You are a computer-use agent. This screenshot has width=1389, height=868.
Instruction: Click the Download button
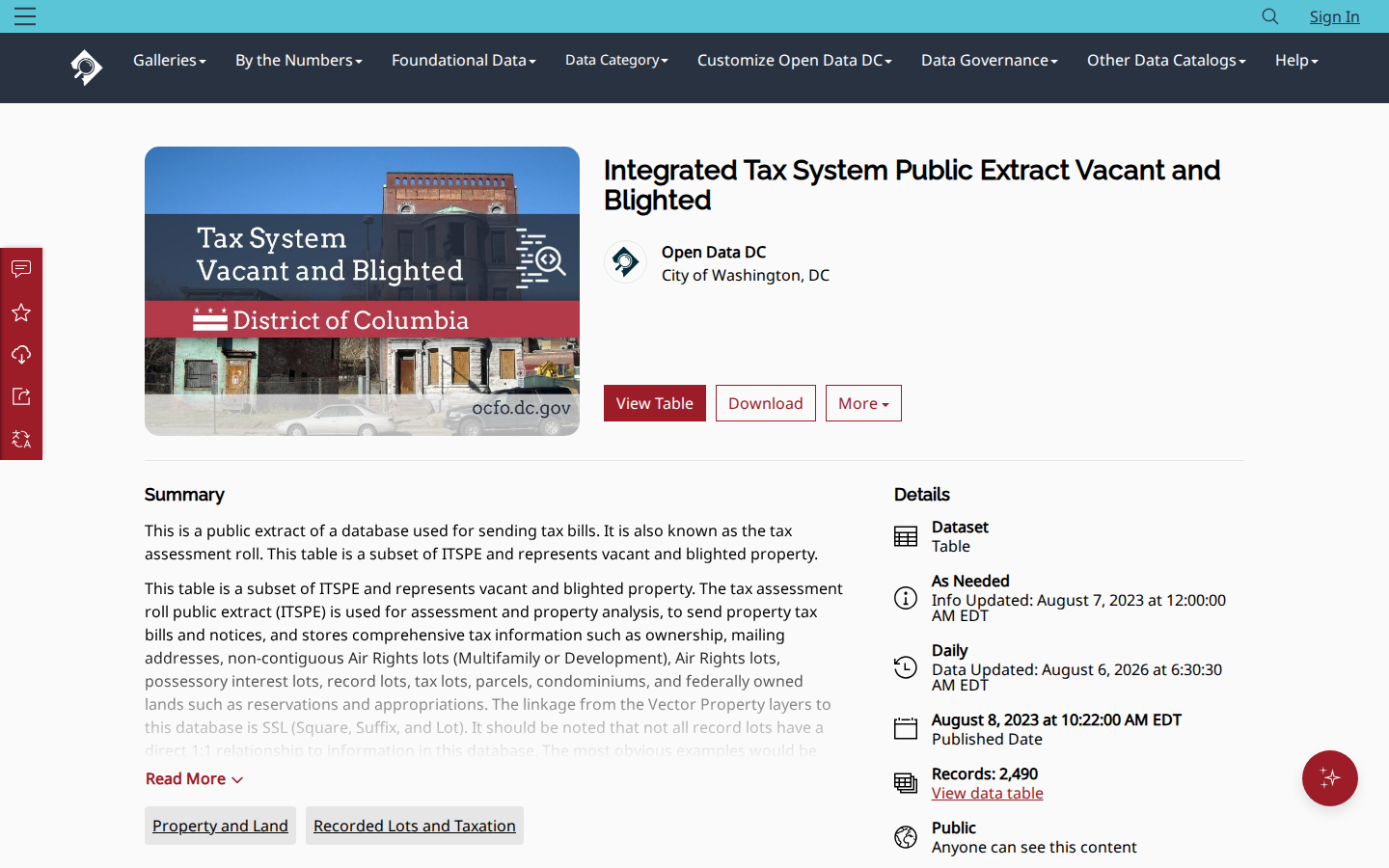pyautogui.click(x=766, y=403)
